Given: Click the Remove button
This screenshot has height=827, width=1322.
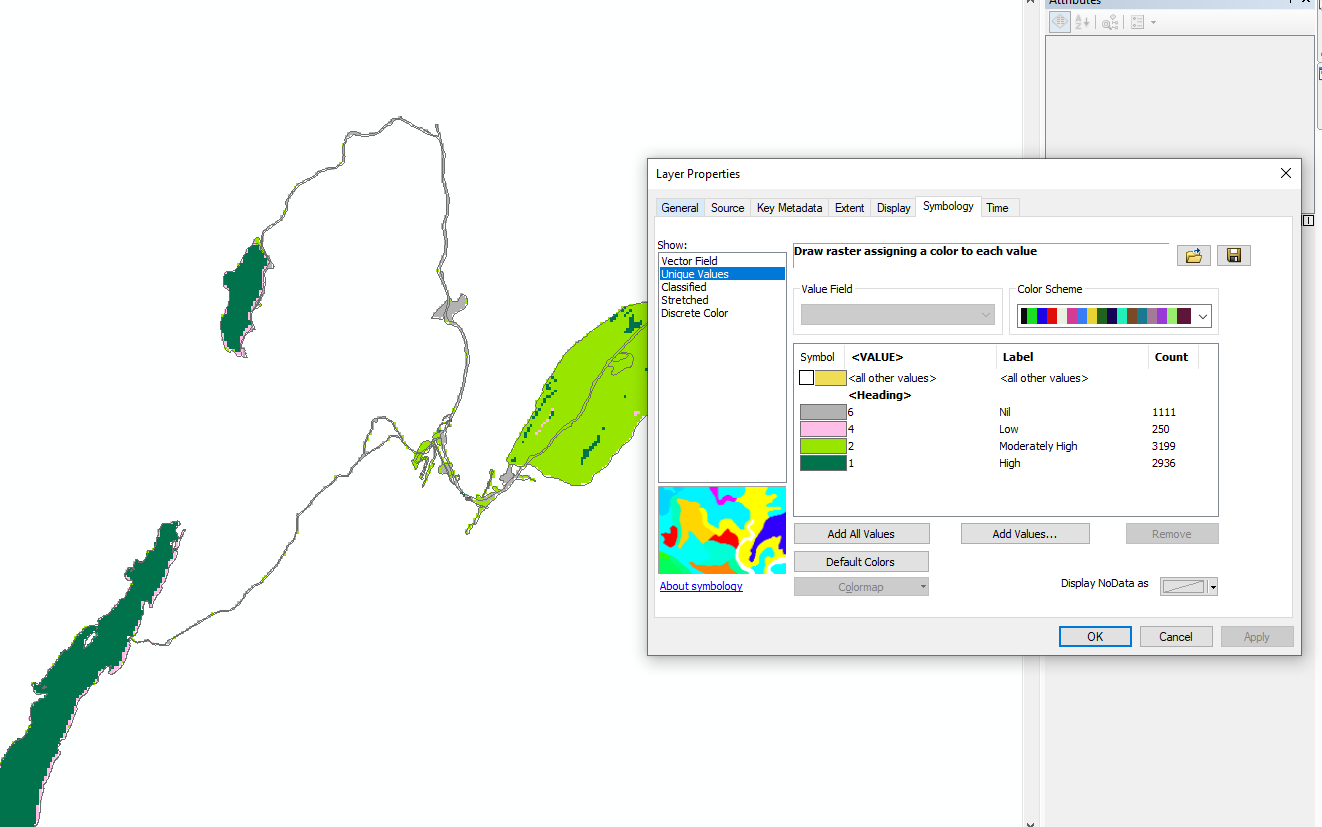Looking at the screenshot, I should click(x=1172, y=534).
